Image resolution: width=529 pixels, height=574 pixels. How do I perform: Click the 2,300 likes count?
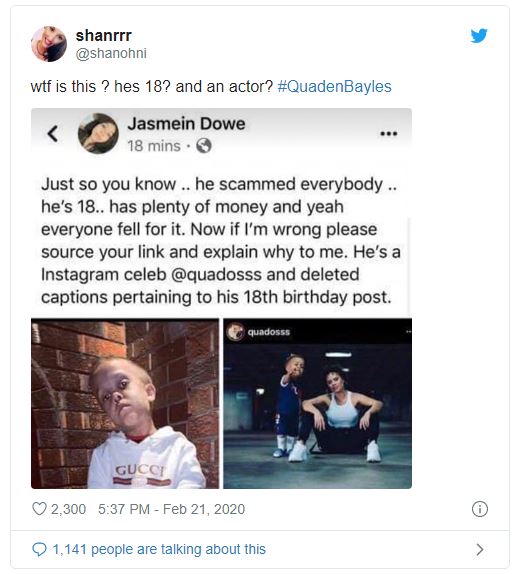point(68,509)
